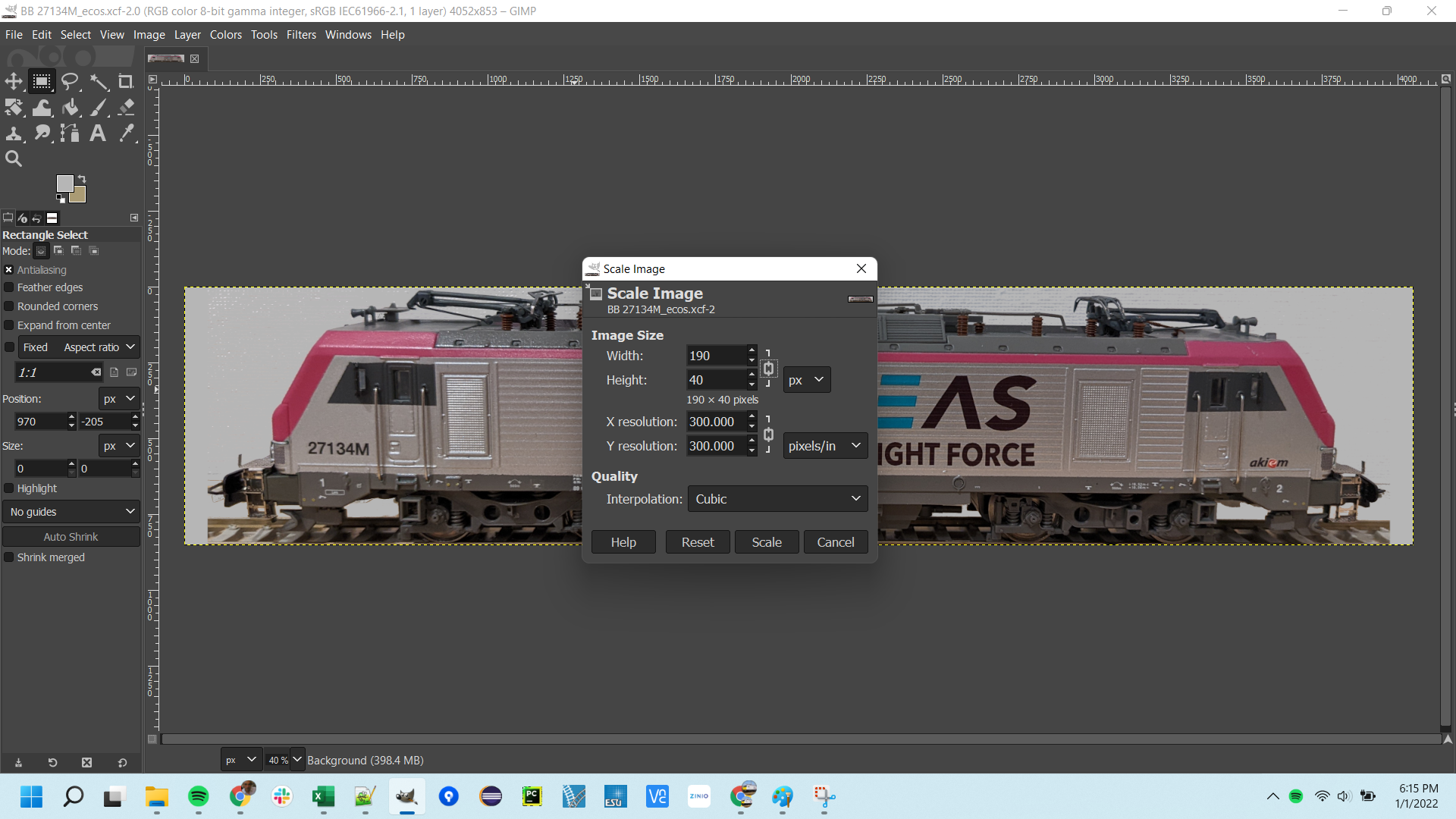The width and height of the screenshot is (1456, 819).
Task: Click the X resolution input field
Action: point(716,422)
